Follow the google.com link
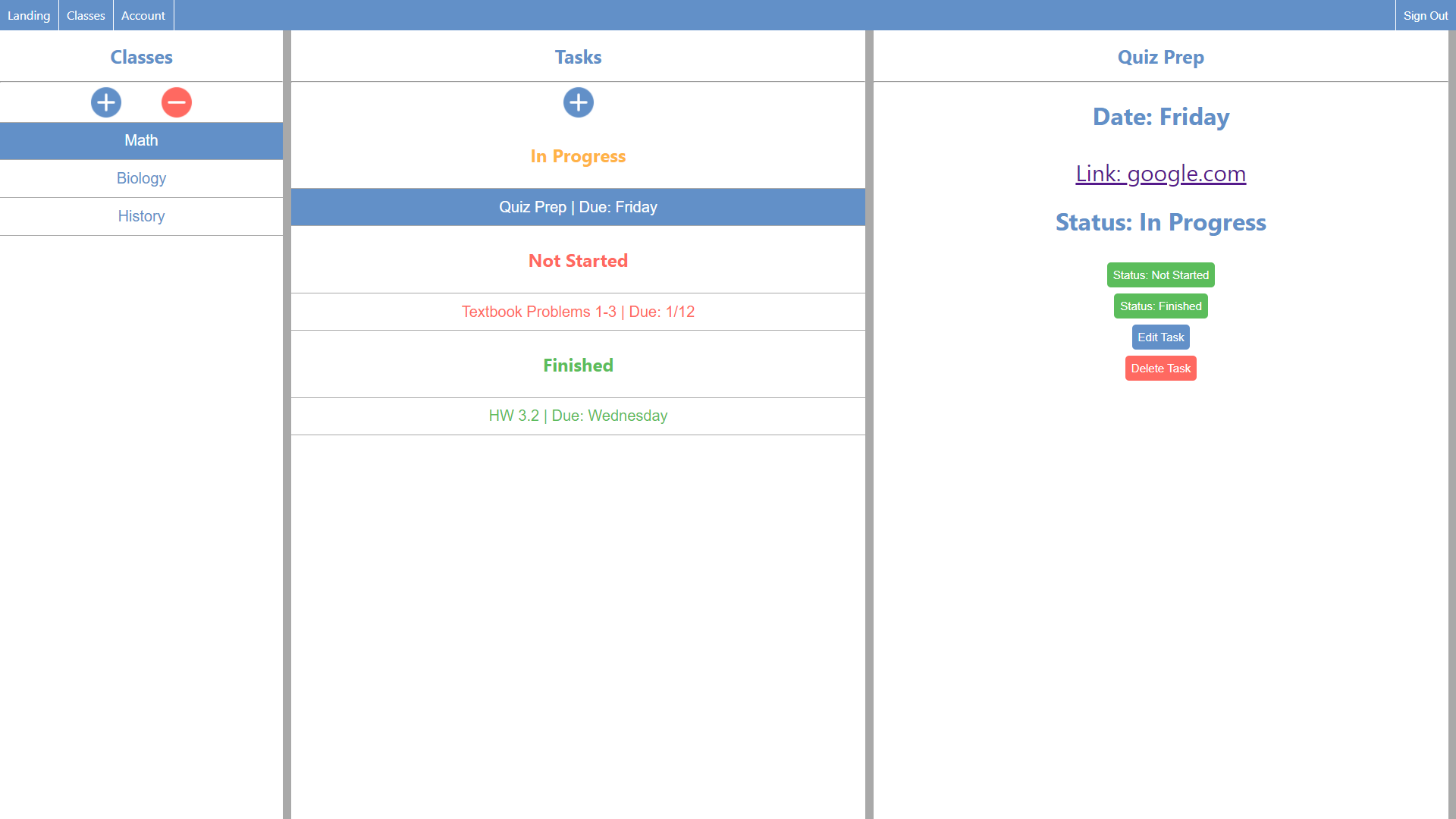The width and height of the screenshot is (1456, 819). [1160, 174]
